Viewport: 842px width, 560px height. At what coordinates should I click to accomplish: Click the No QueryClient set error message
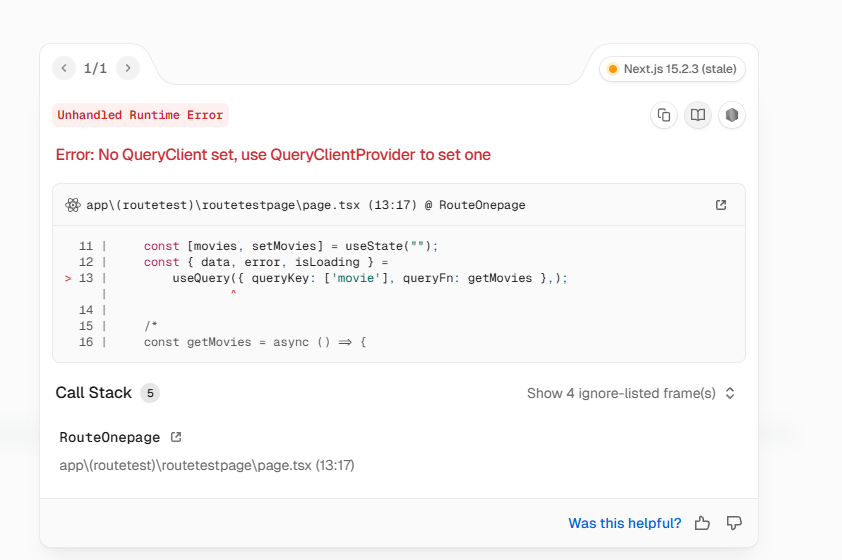click(x=273, y=155)
